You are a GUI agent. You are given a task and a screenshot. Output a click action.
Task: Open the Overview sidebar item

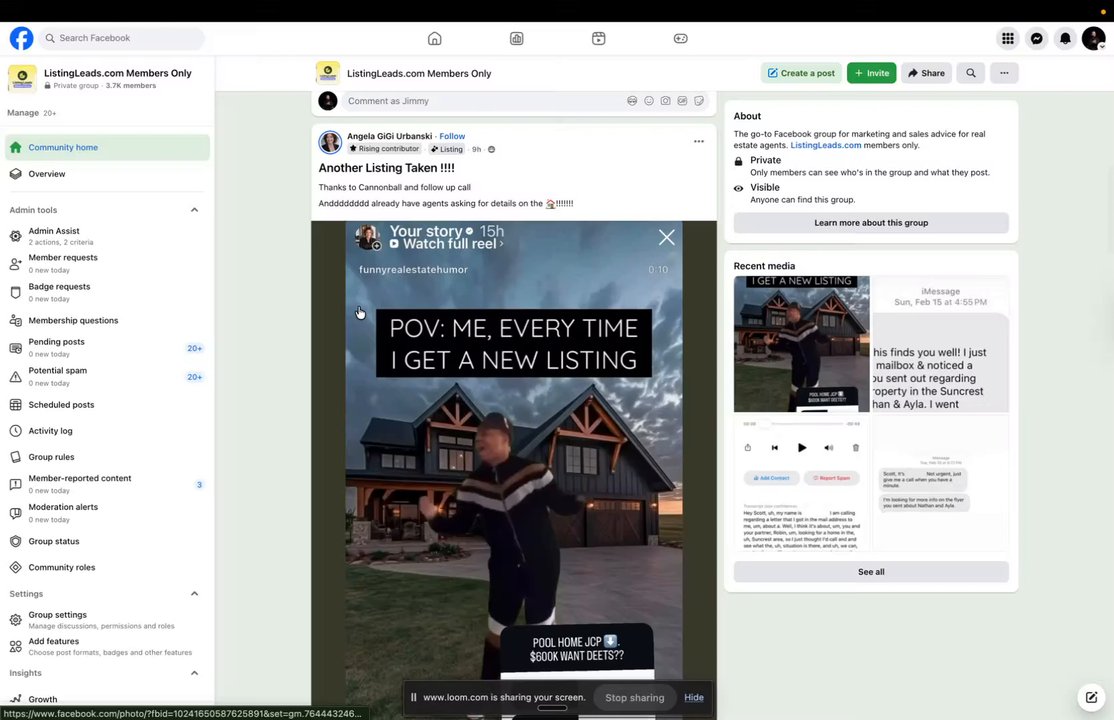pyautogui.click(x=107, y=174)
